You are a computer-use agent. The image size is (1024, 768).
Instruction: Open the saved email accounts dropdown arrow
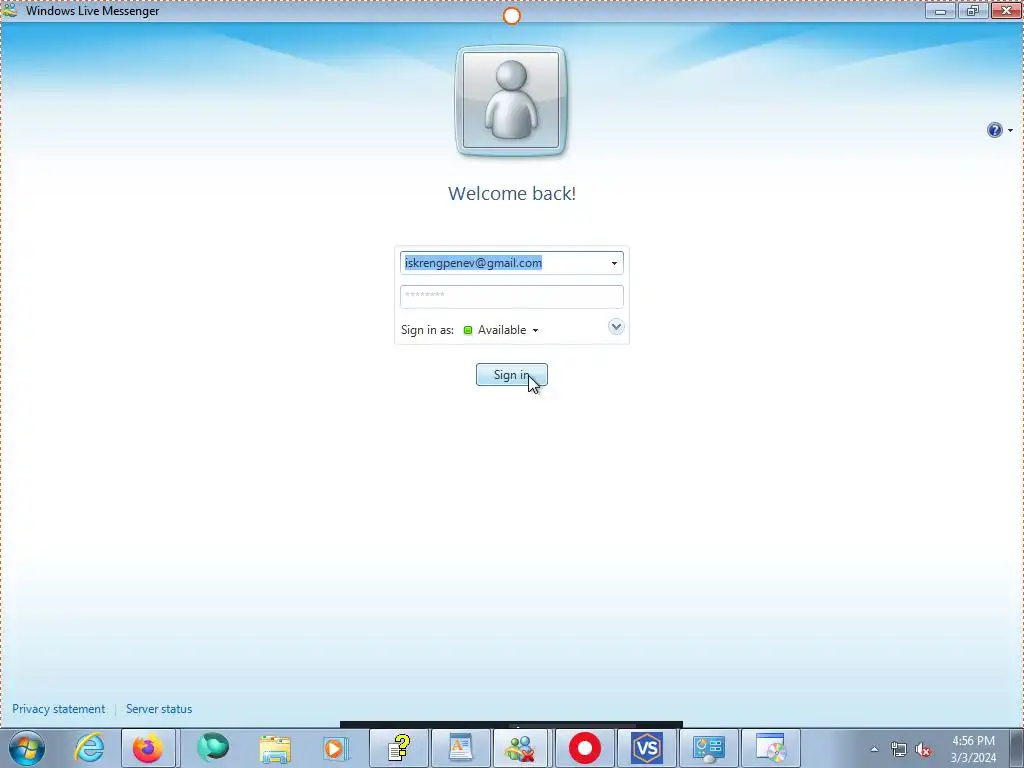(x=614, y=263)
